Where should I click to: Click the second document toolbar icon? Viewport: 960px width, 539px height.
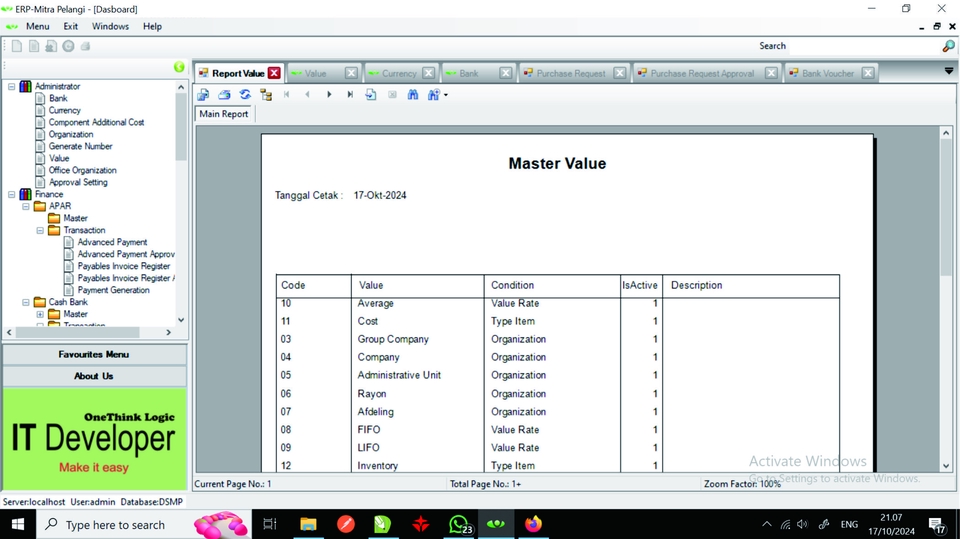pos(34,46)
